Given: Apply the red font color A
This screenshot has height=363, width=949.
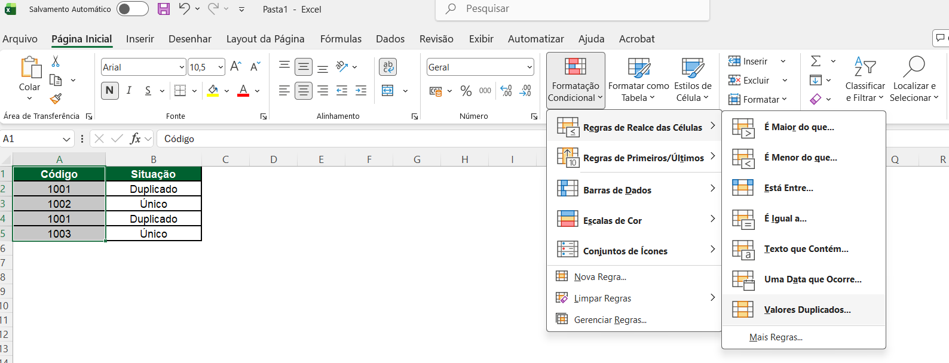Looking at the screenshot, I should (243, 91).
